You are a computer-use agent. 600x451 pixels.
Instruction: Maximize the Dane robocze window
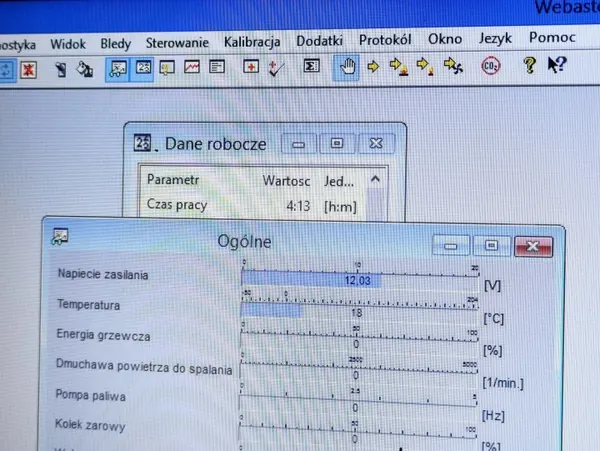pos(337,144)
